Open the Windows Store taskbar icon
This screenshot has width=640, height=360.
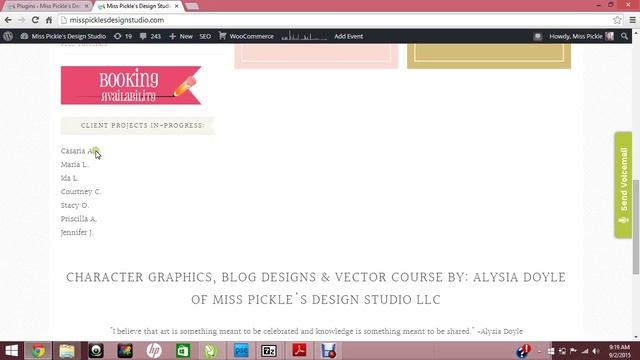point(183,351)
